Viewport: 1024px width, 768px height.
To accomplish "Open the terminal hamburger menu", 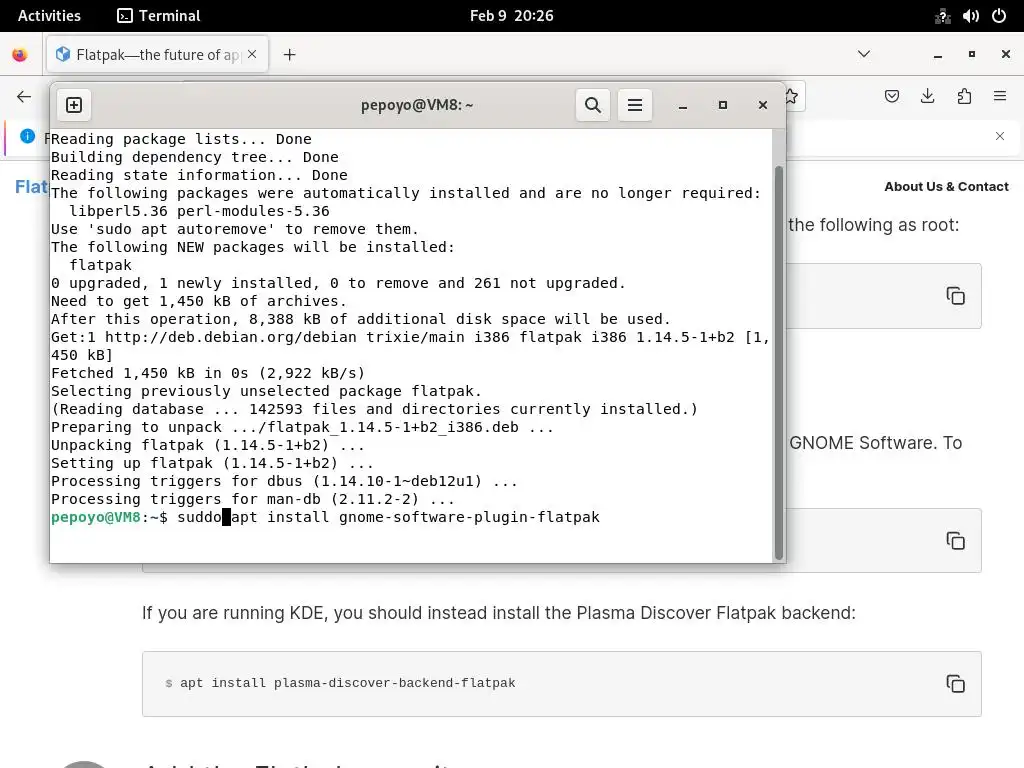I will pyautogui.click(x=635, y=105).
